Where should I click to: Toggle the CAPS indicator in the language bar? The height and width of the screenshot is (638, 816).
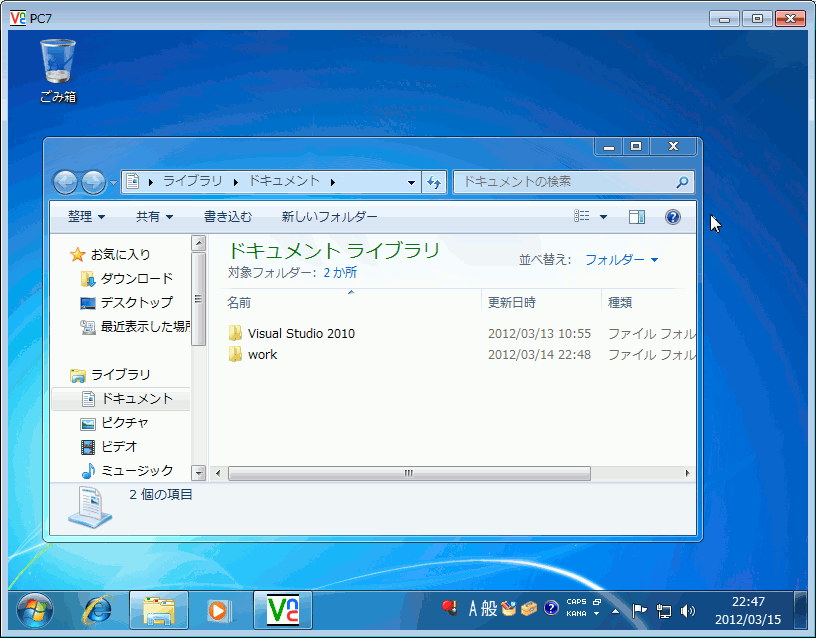tap(575, 602)
